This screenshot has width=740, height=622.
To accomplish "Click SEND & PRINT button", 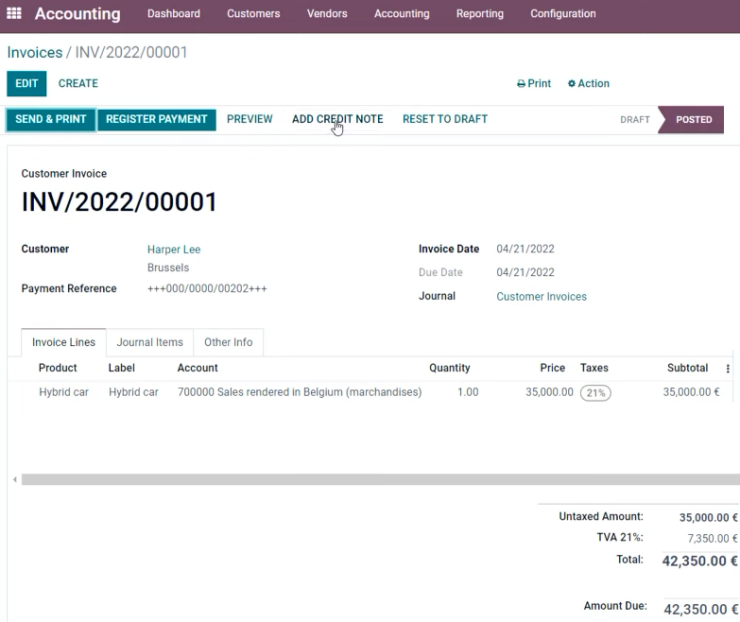I will 50,119.
